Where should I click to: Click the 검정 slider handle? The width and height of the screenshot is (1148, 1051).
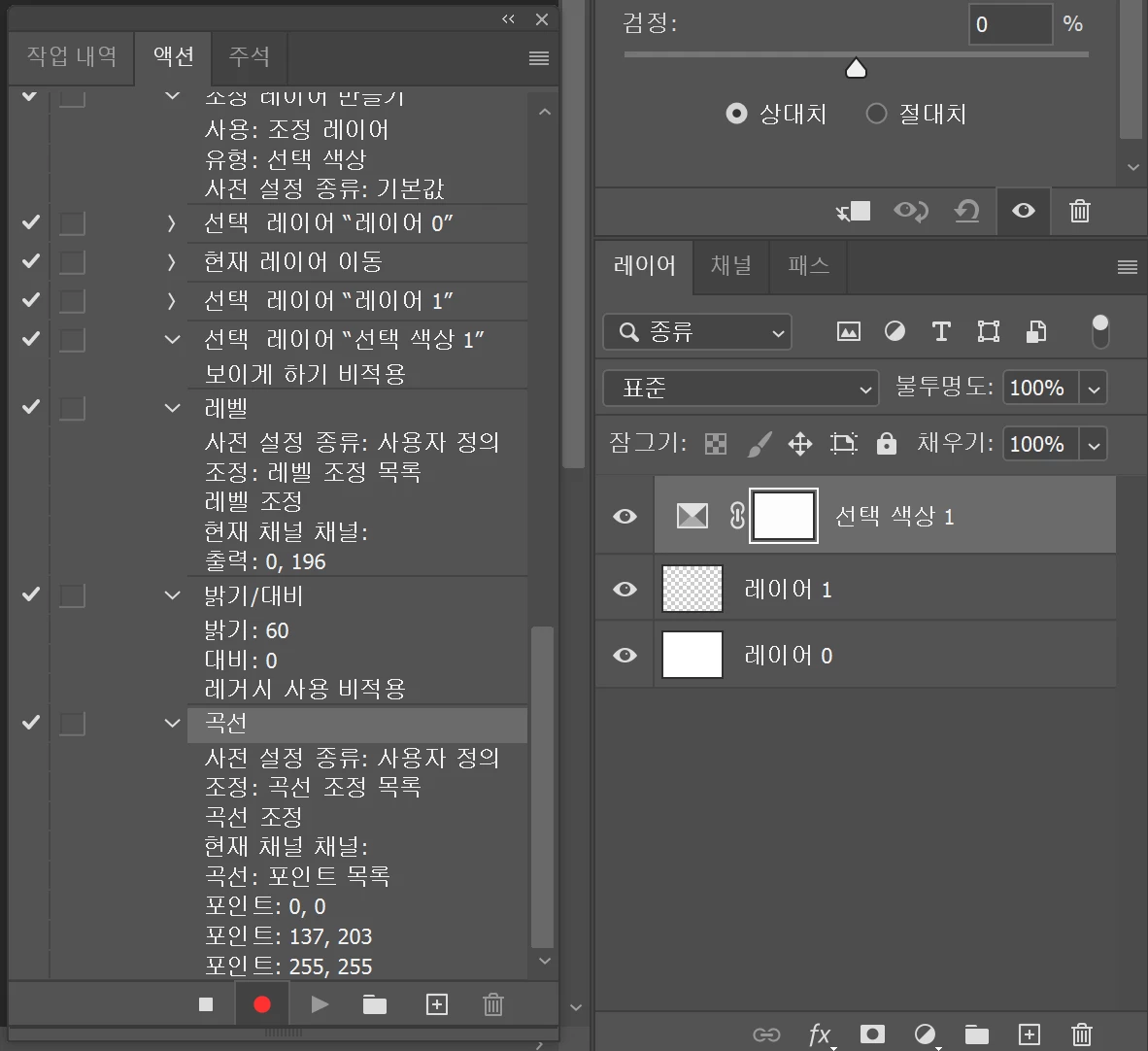pyautogui.click(x=856, y=69)
